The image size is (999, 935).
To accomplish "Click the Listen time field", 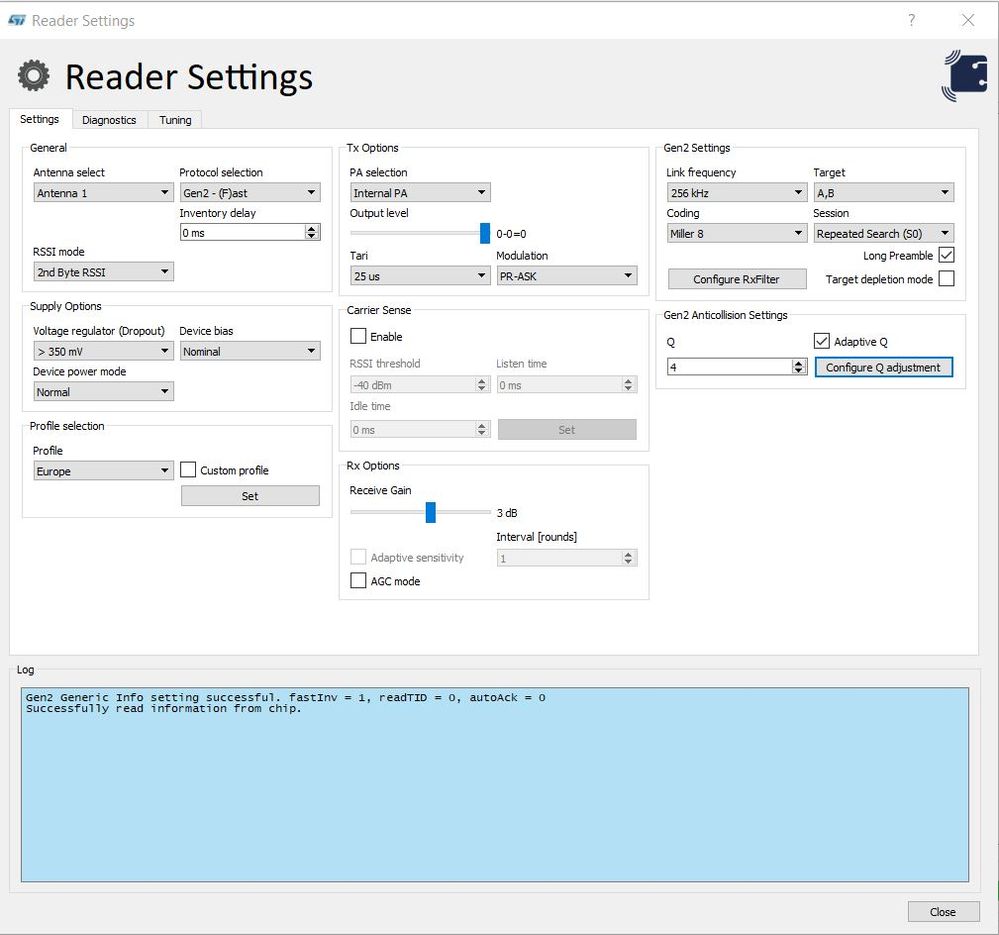I will [566, 385].
